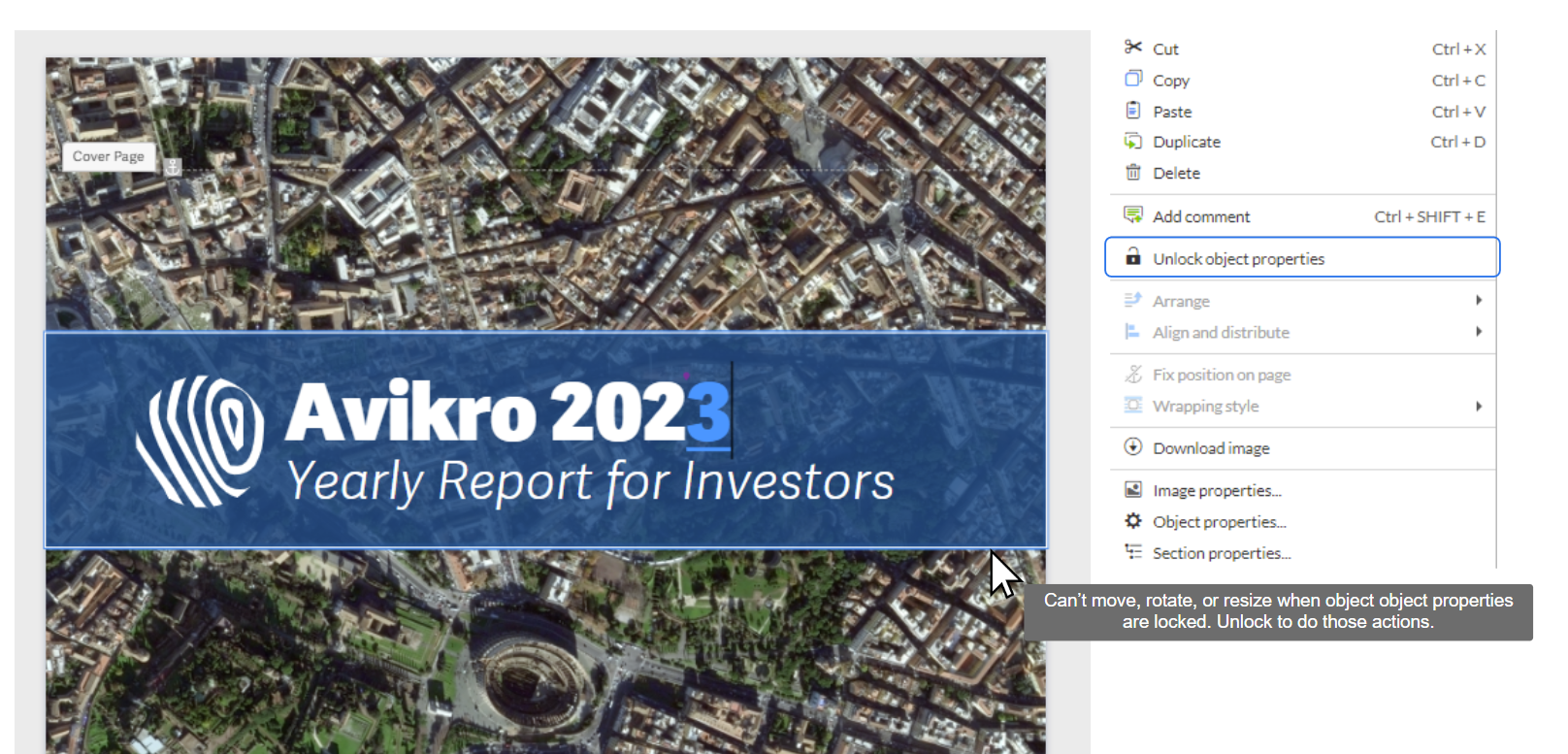The width and height of the screenshot is (1568, 754).
Task: Click the trash Delete icon
Action: point(1132,172)
